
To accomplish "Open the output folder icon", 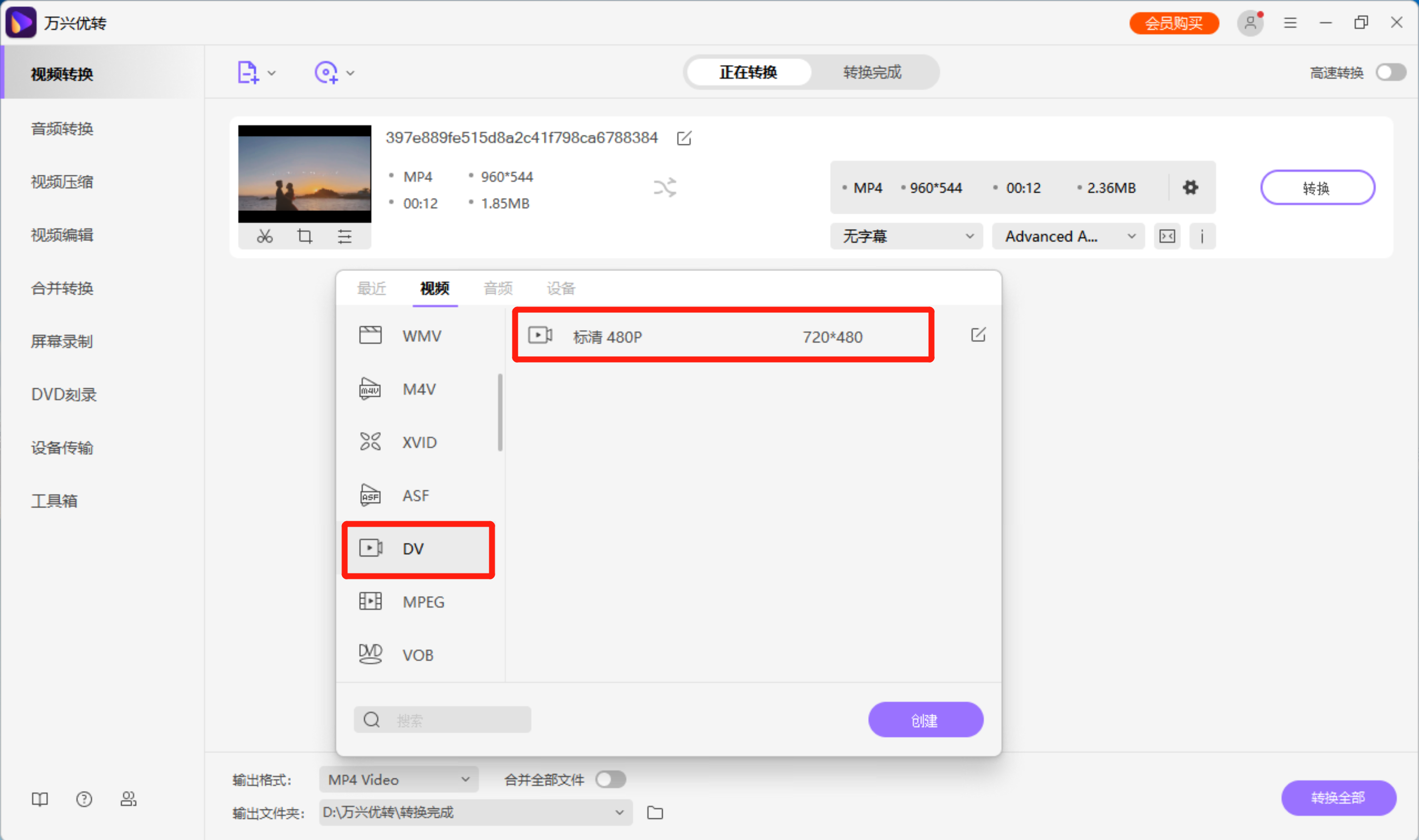I will coord(655,812).
